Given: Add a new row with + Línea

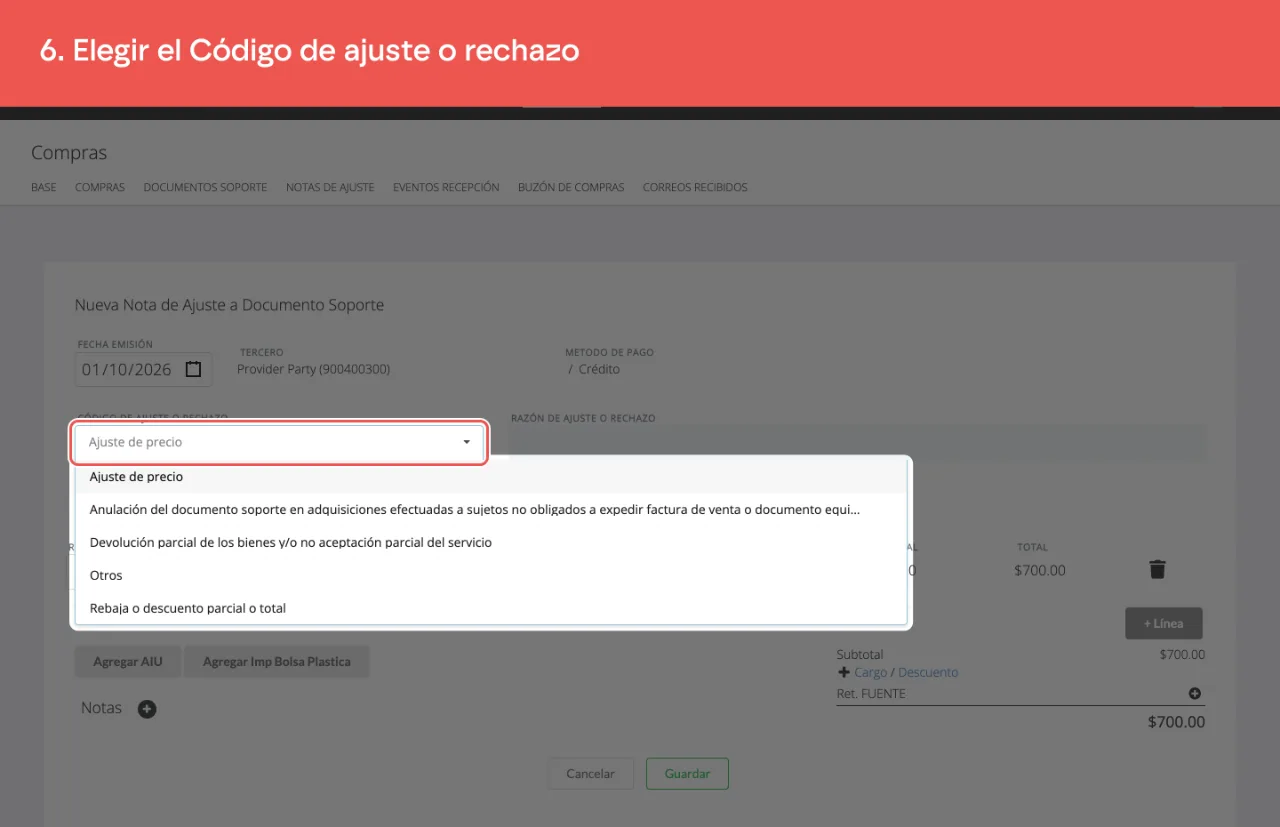Looking at the screenshot, I should point(1164,623).
